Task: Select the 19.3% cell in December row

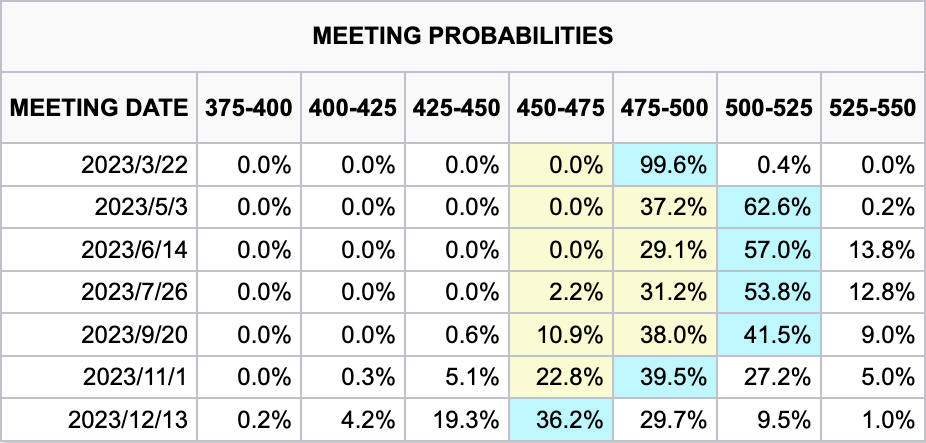Action: point(456,419)
